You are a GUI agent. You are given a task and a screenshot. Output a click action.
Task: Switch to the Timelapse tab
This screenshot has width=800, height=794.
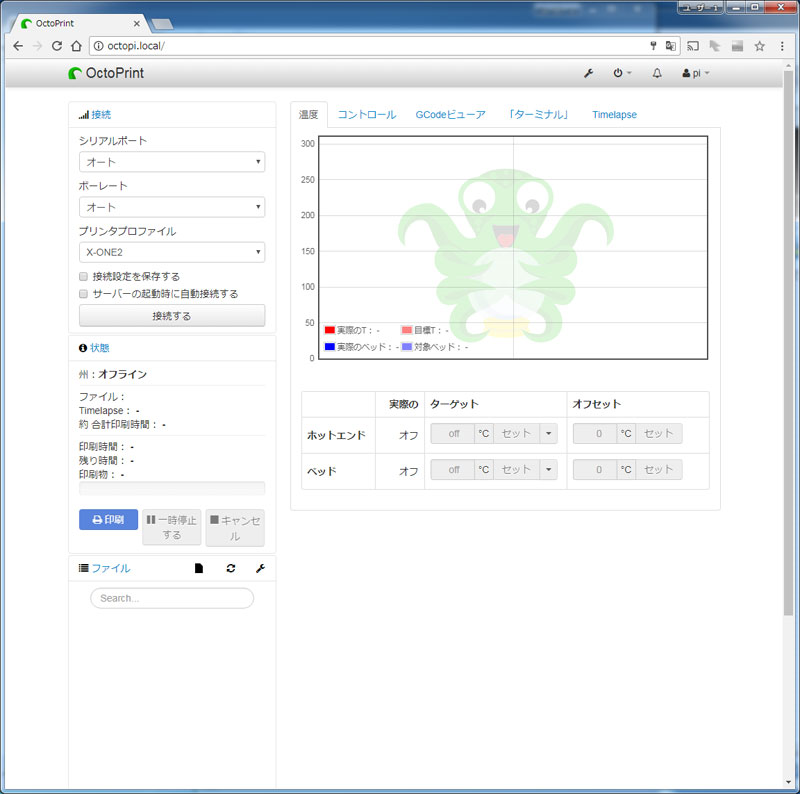point(614,115)
